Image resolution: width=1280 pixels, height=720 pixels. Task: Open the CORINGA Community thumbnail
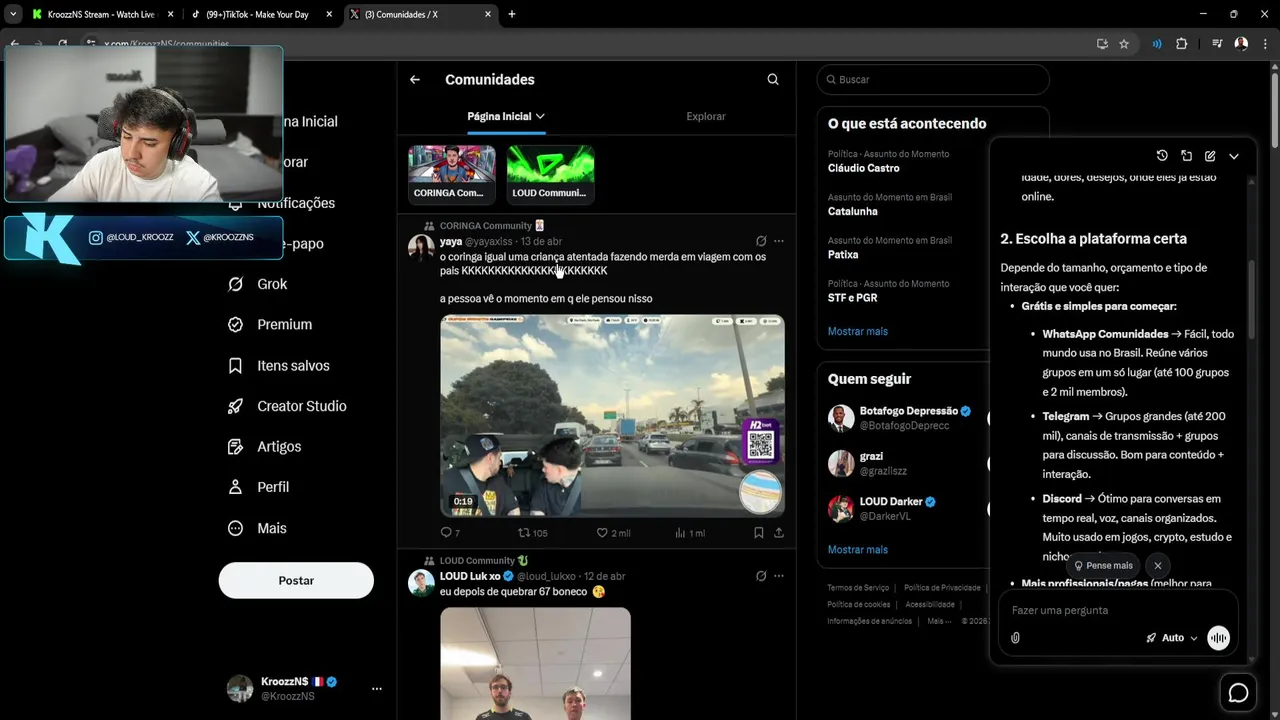[x=451, y=173]
